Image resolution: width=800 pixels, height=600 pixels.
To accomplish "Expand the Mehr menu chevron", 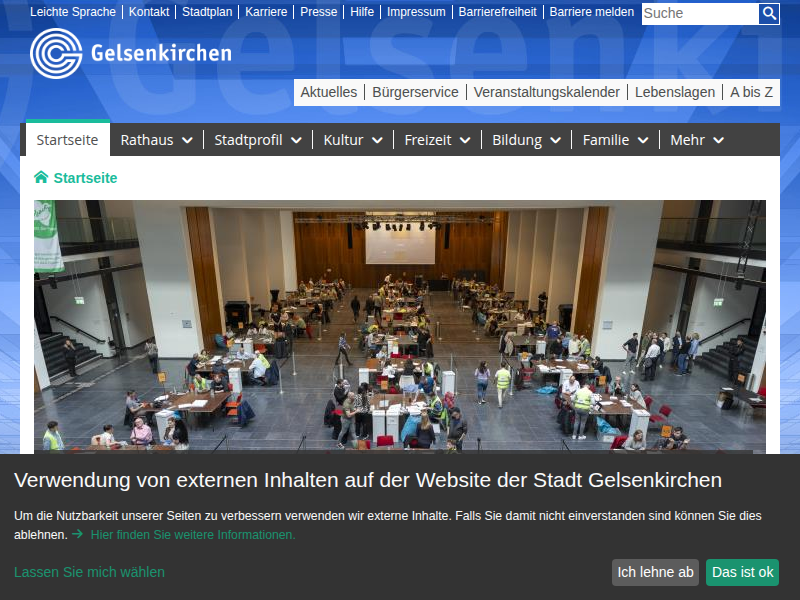I will [718, 141].
